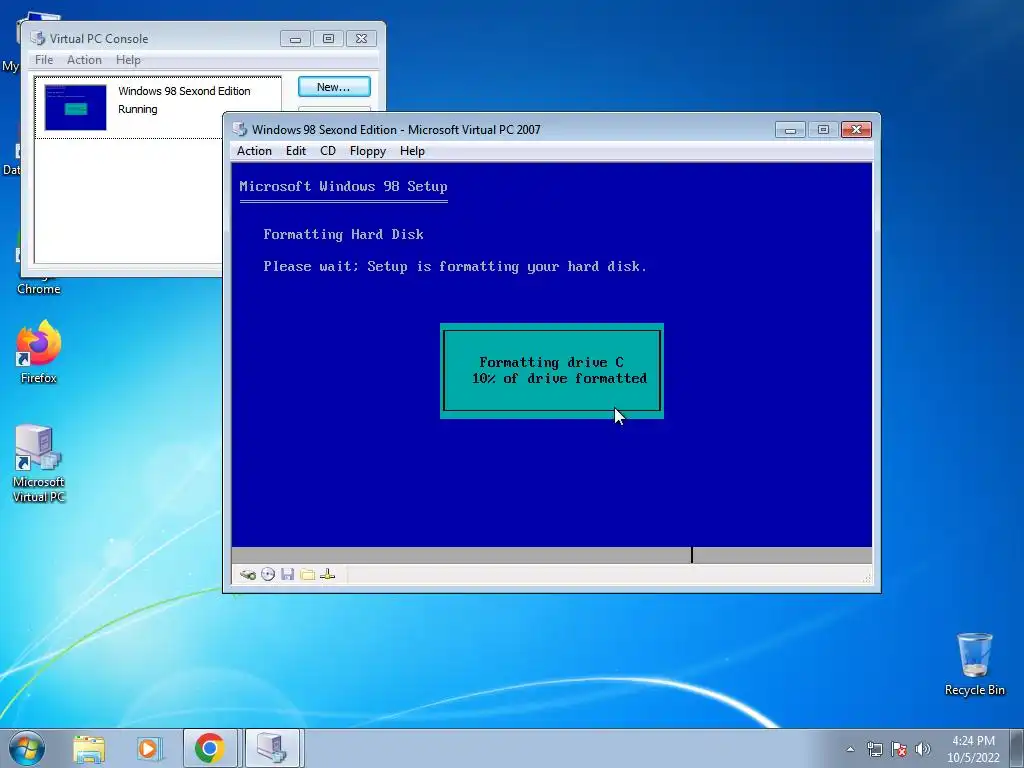The image size is (1024, 768).
Task: Open Action menu in Windows 98 VM window
Action: click(x=254, y=151)
